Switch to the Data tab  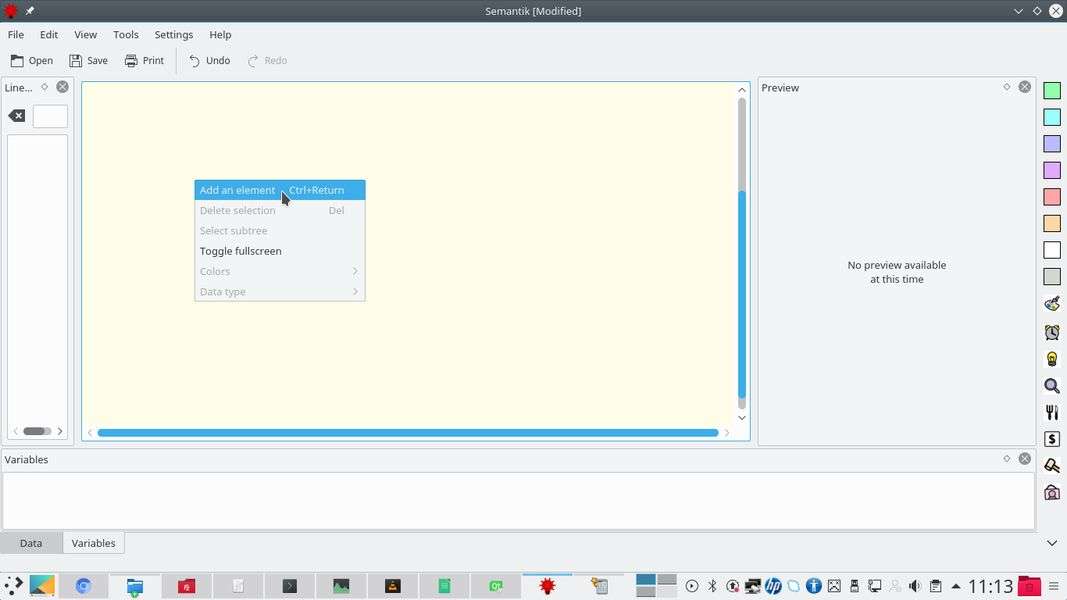31,543
